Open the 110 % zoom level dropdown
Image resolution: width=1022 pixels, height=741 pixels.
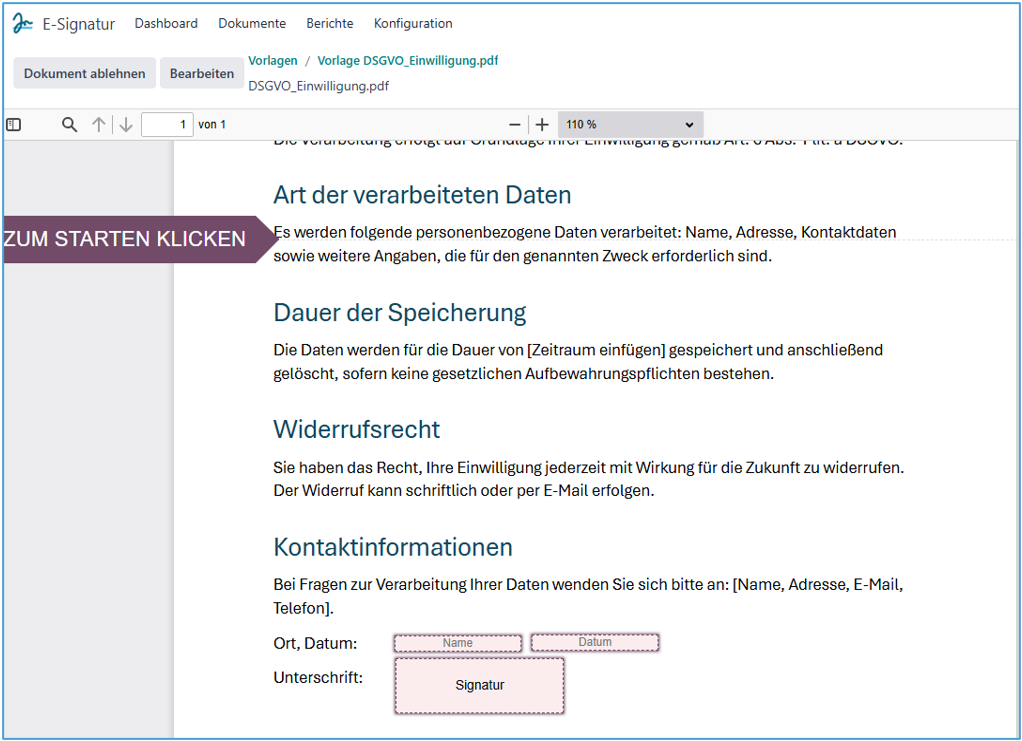coord(630,125)
